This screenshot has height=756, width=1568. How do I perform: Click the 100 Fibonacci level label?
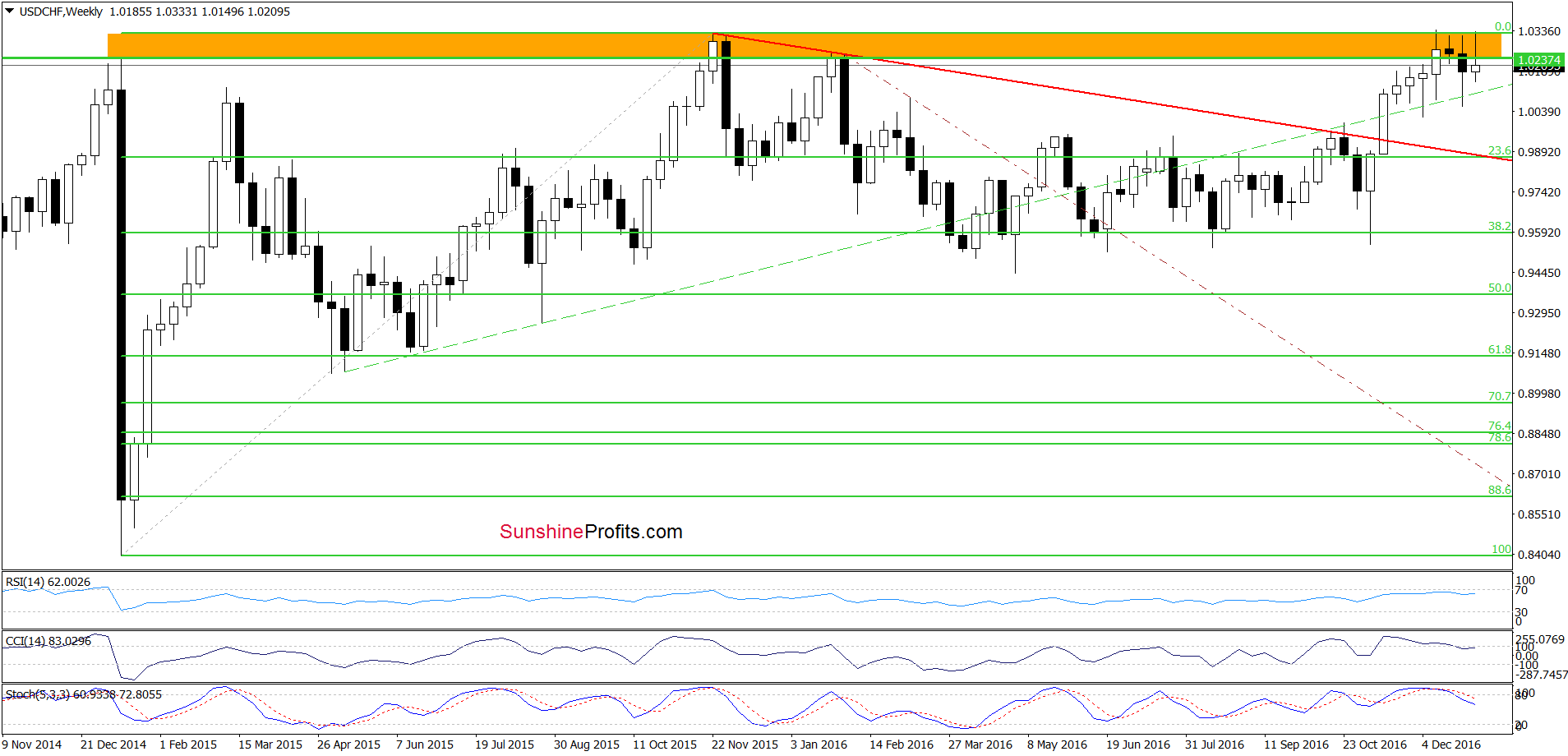[1501, 549]
